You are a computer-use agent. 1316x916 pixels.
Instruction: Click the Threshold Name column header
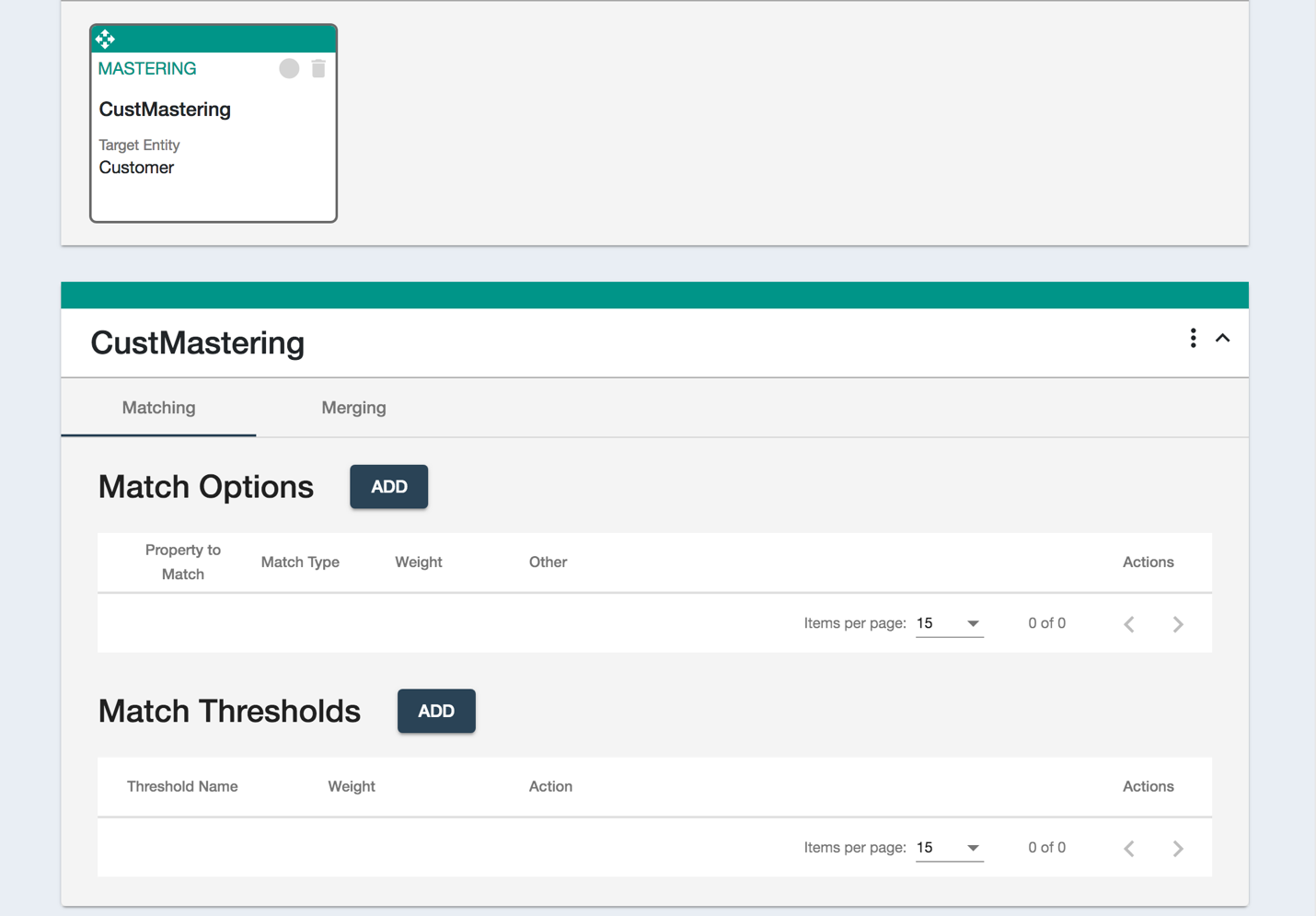coord(181,786)
